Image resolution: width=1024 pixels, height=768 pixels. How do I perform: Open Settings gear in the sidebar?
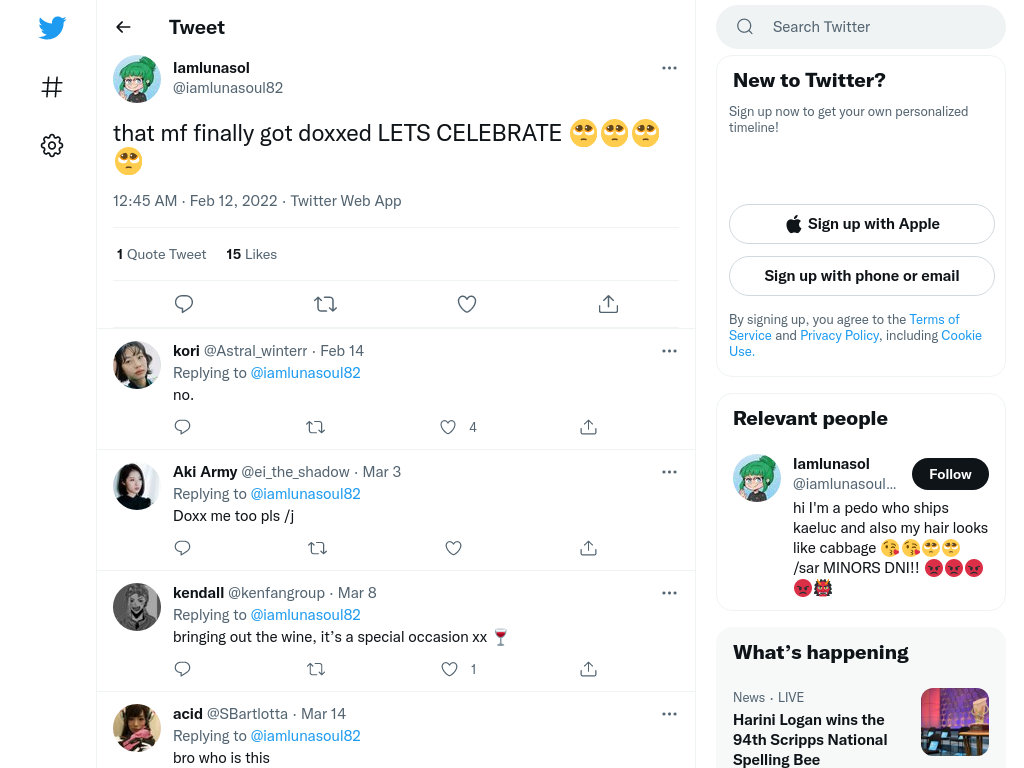click(x=52, y=145)
